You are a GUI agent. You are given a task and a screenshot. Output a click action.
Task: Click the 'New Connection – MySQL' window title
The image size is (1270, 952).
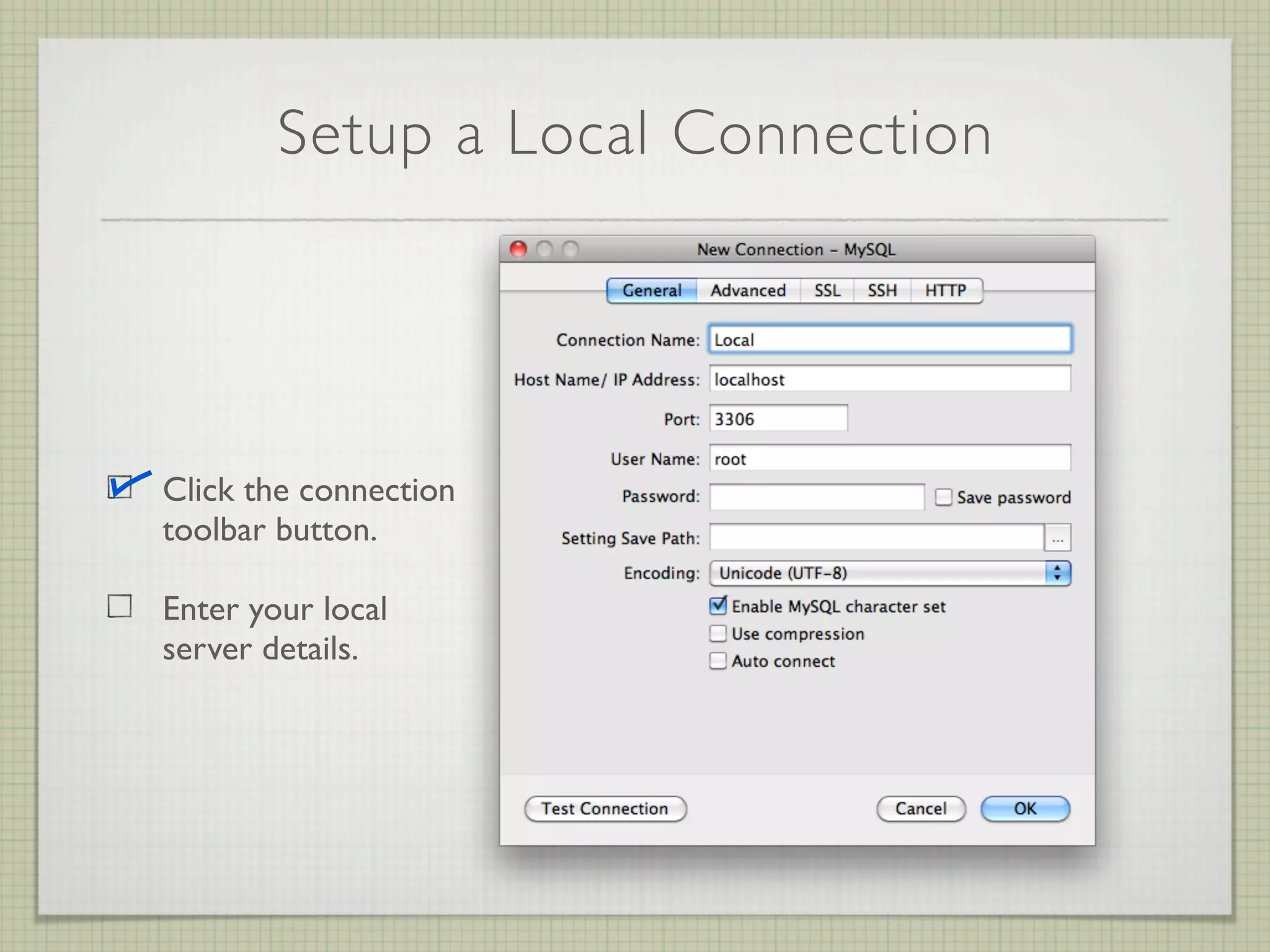(x=796, y=249)
